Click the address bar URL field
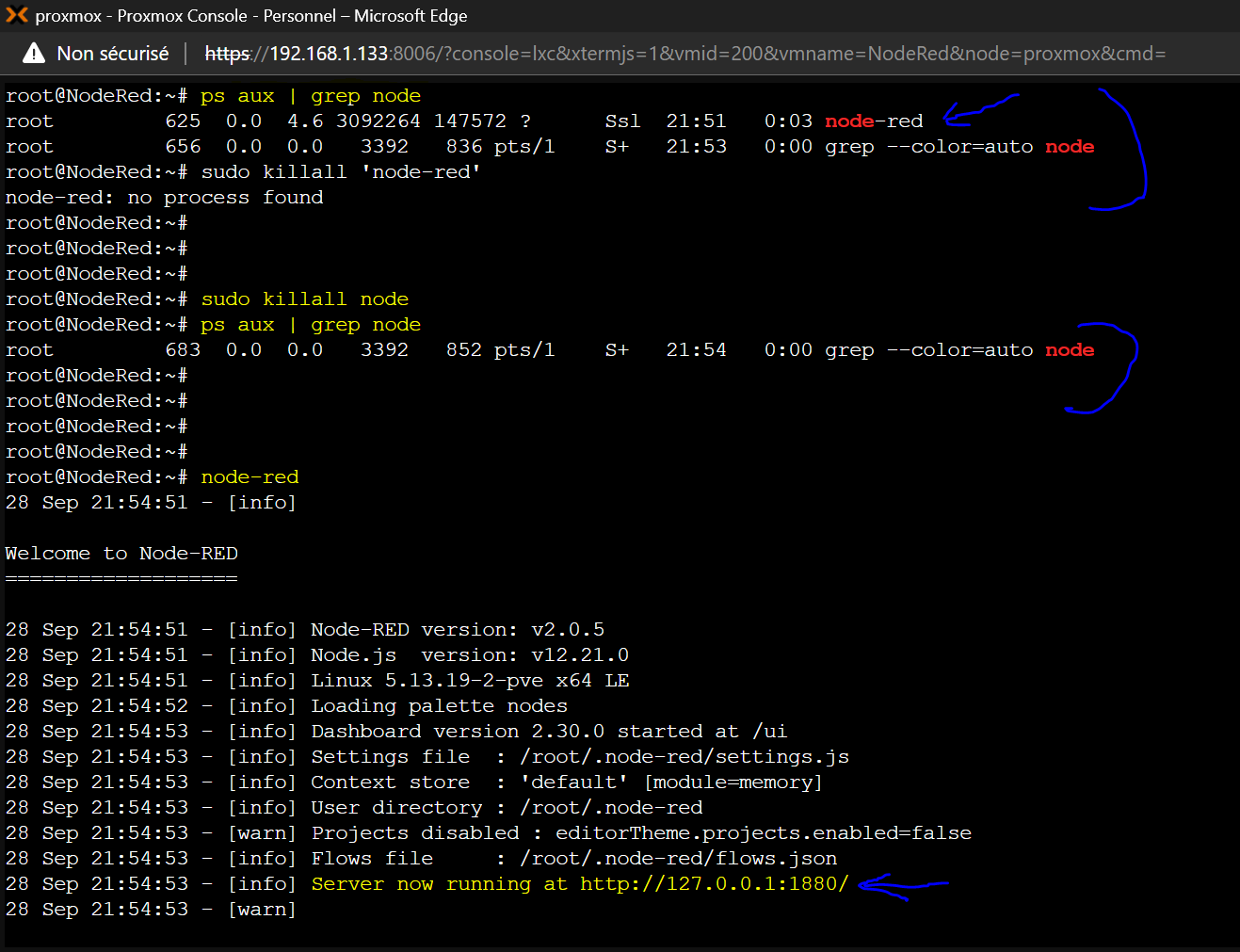 coord(685,54)
